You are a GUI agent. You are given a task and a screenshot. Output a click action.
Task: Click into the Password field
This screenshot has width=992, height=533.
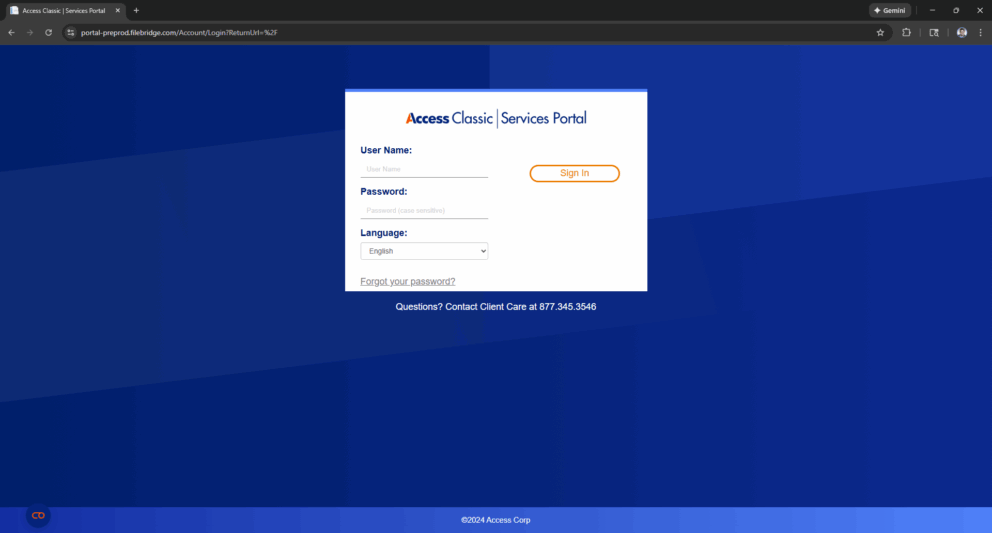[x=424, y=211]
